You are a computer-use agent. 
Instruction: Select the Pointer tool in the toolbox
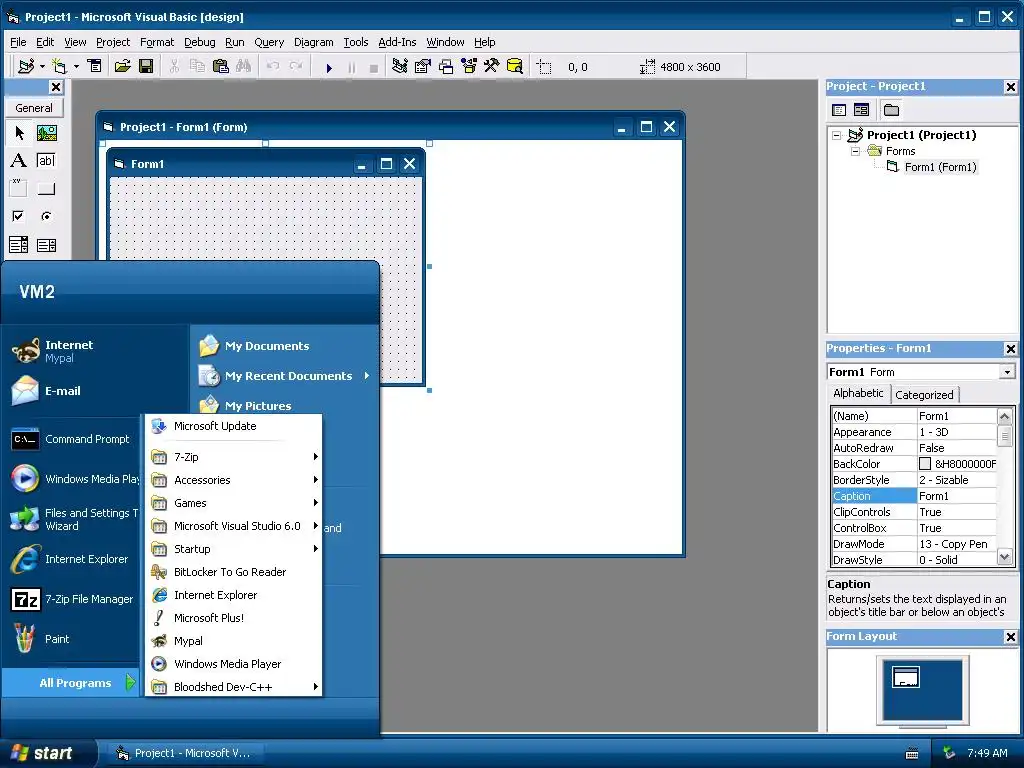pos(19,133)
